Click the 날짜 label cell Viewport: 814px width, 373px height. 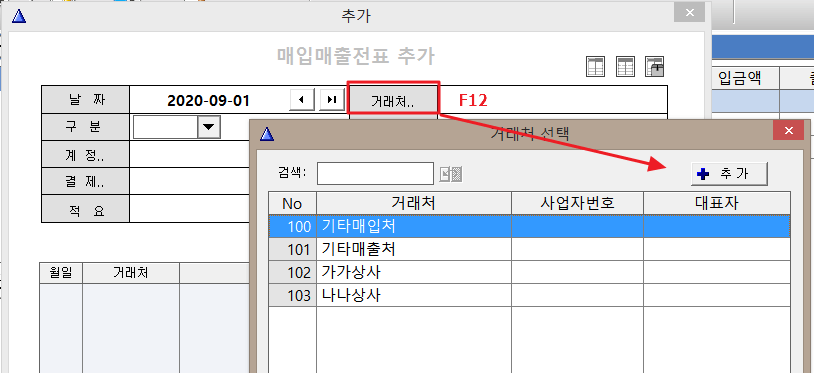click(x=85, y=100)
